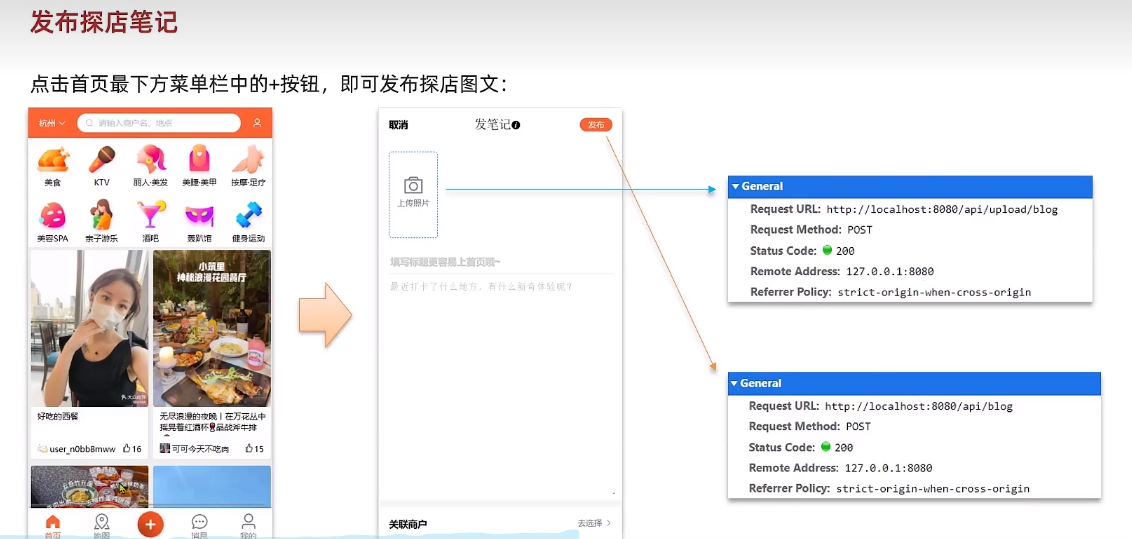This screenshot has height=539, width=1132.
Task: Open the 神秘浪漫花园餐厅 post photo
Action: click(x=212, y=328)
